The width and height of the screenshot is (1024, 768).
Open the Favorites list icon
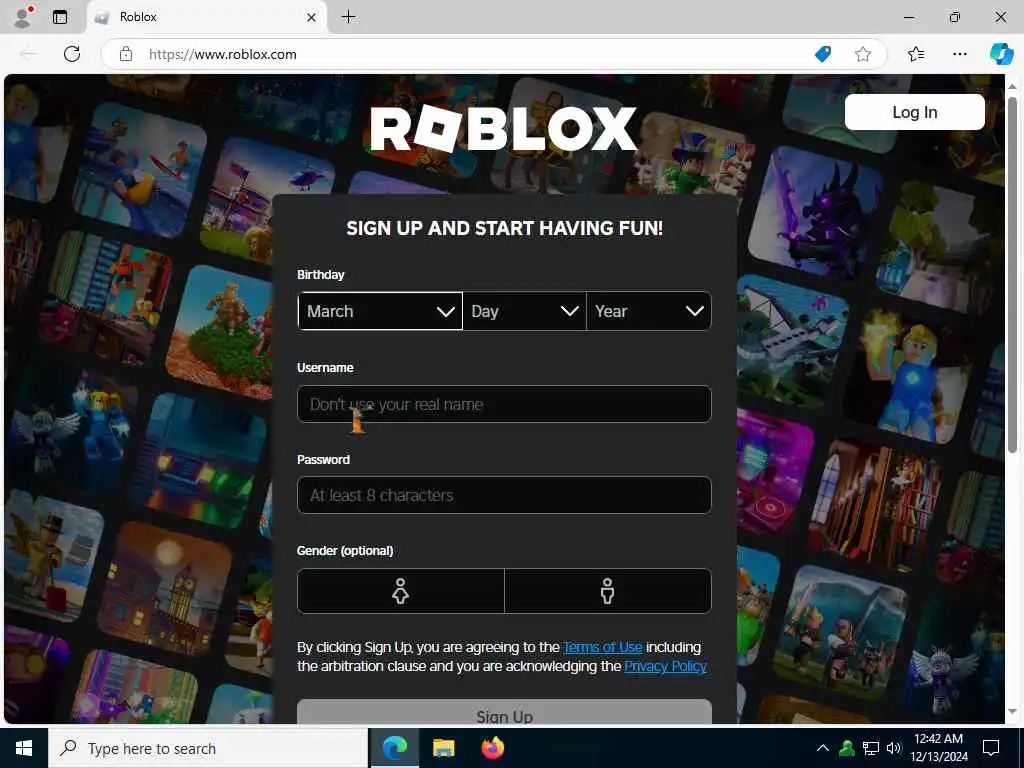pos(916,54)
